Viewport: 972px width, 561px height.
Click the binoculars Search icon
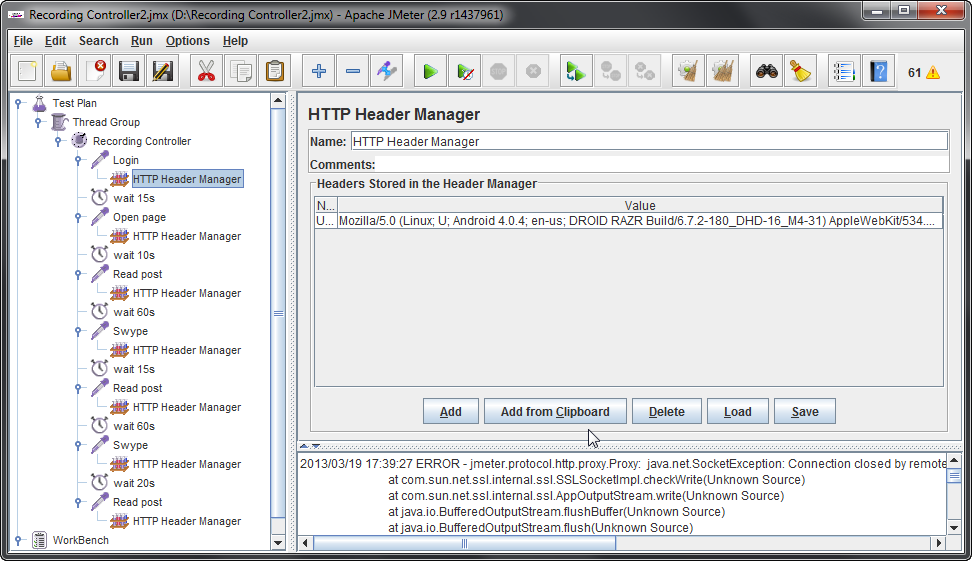pos(767,71)
